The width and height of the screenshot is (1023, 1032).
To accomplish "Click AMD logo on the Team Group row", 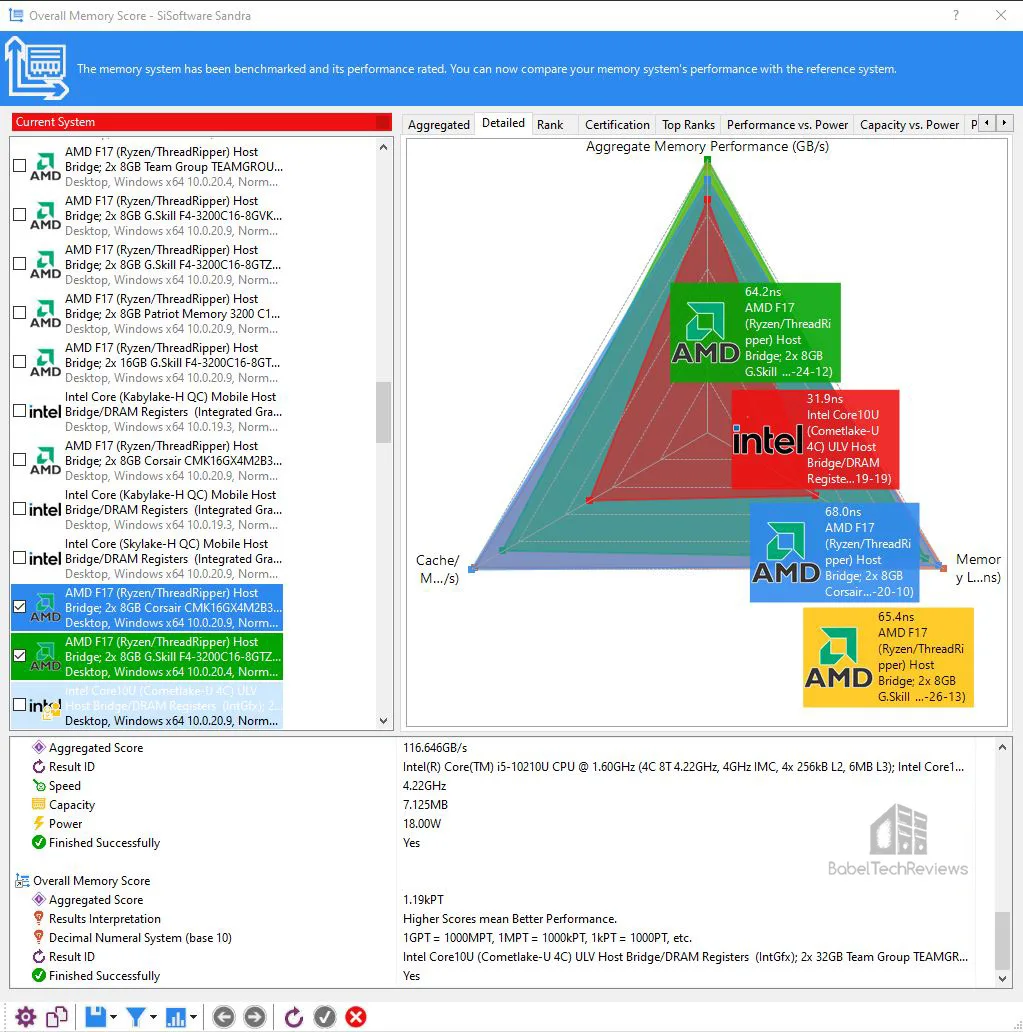I will click(x=45, y=167).
